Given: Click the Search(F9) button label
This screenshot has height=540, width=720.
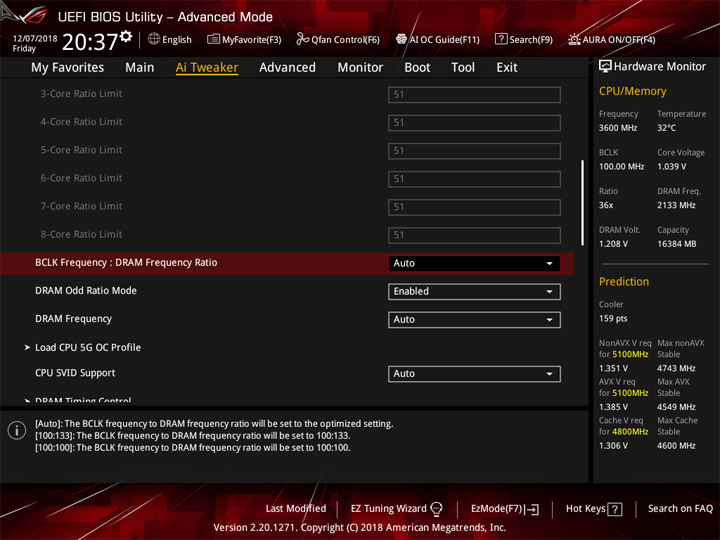Looking at the screenshot, I should (x=531, y=39).
